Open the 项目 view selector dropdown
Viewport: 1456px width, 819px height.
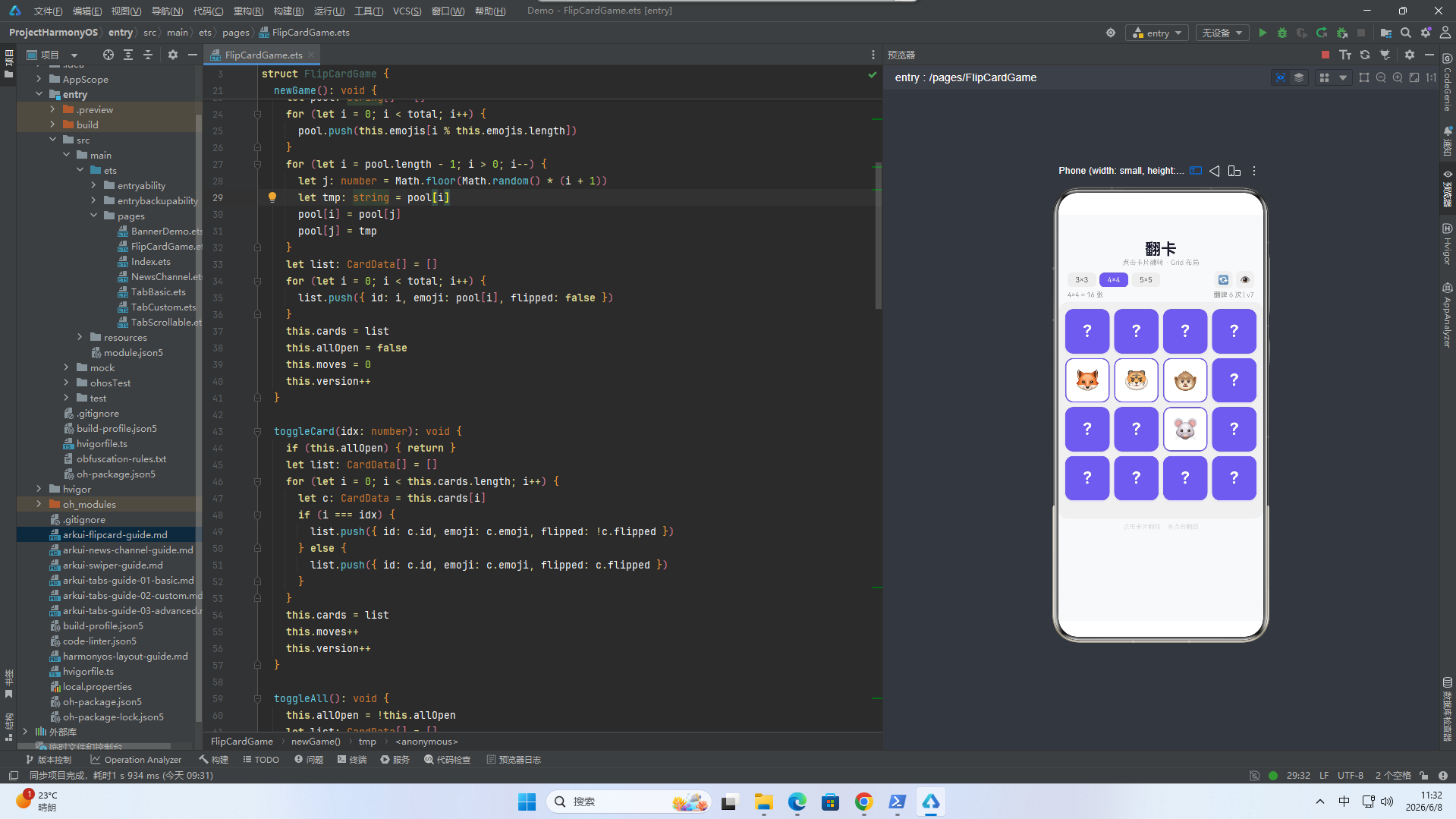52,55
